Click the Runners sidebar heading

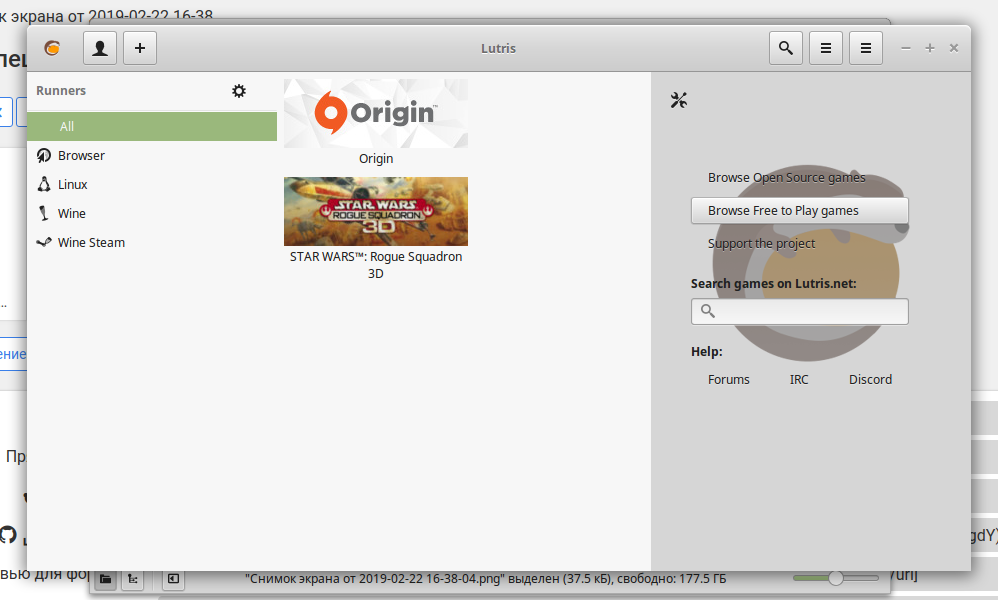click(61, 90)
